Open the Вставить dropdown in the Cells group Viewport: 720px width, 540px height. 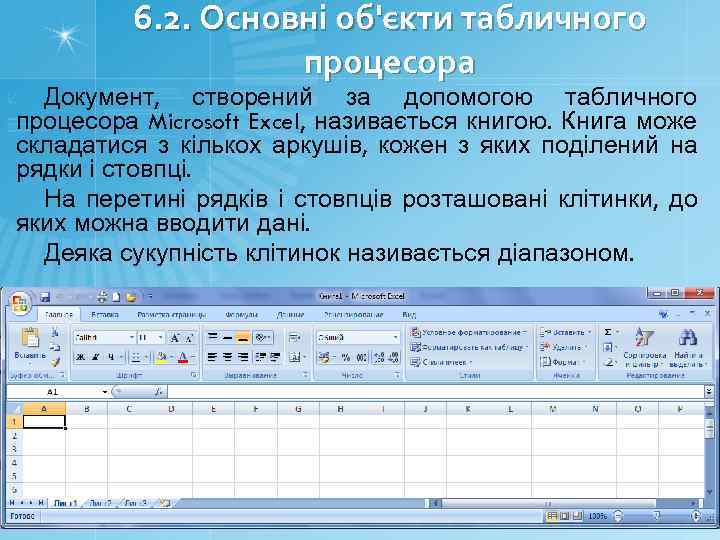[x=566, y=332]
